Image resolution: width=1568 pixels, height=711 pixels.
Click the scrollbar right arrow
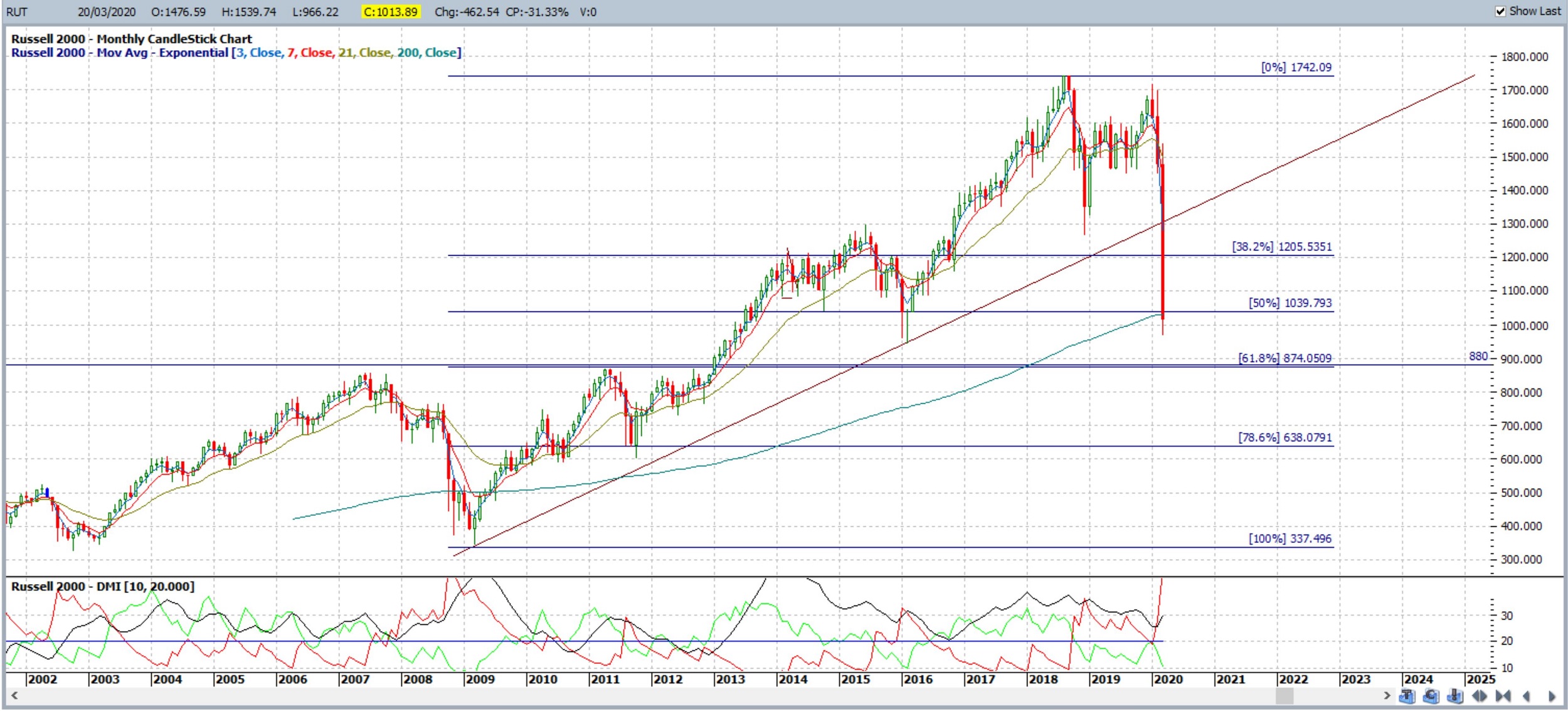pos(1387,695)
